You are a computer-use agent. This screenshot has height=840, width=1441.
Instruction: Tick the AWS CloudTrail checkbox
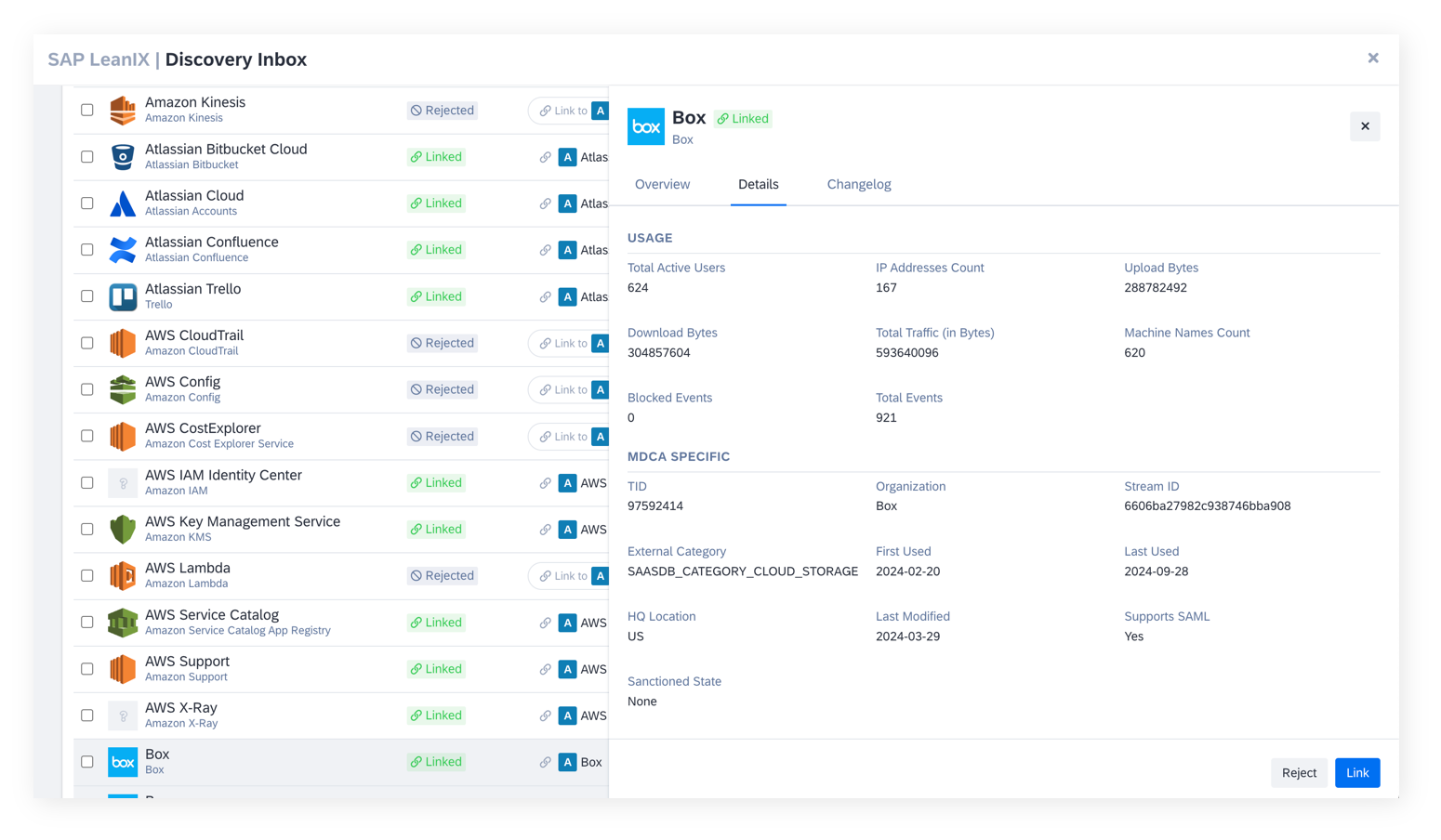(87, 343)
